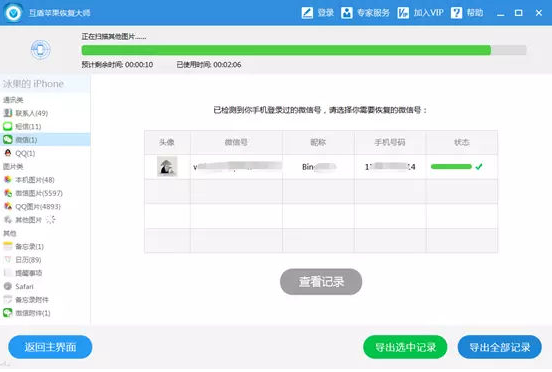Click 导出选中记录 export selected button
This screenshot has height=372, width=552.
coord(405,347)
